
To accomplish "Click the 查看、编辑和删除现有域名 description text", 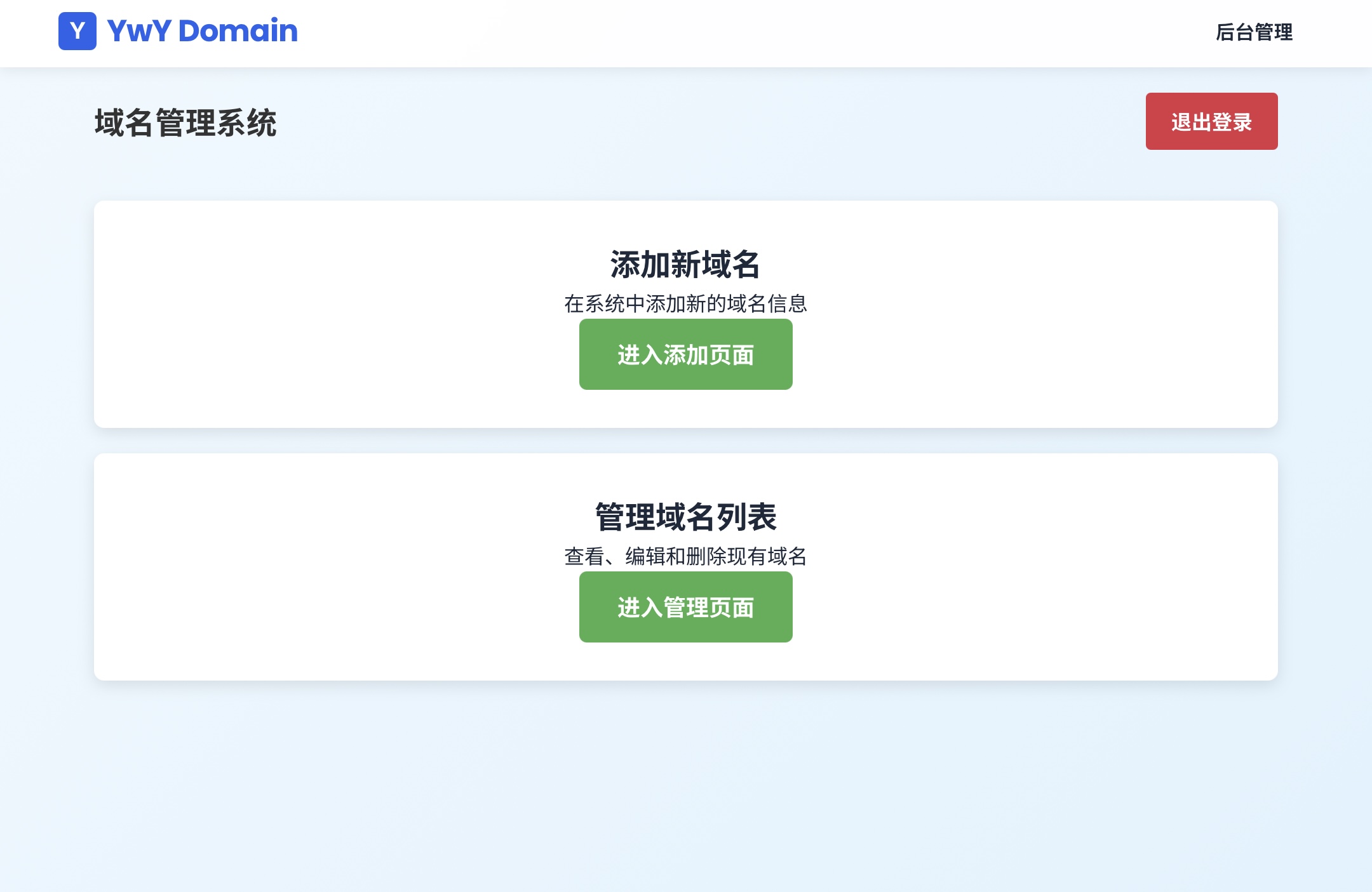I will tap(685, 556).
